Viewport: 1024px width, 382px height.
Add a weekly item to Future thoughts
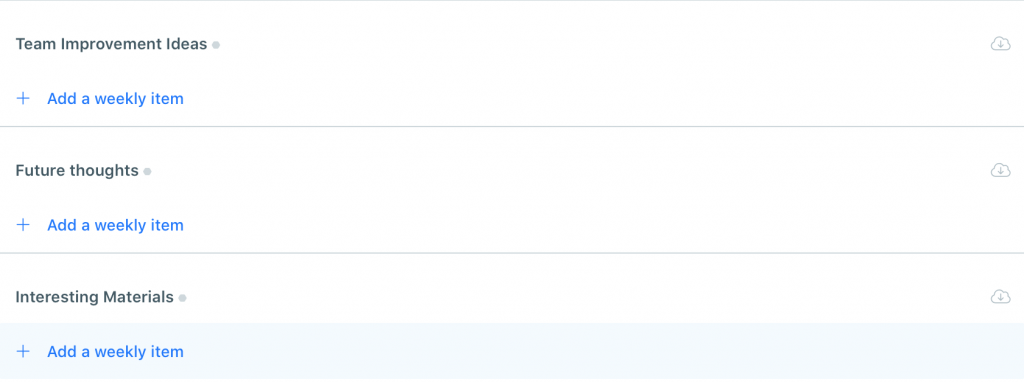click(x=116, y=225)
